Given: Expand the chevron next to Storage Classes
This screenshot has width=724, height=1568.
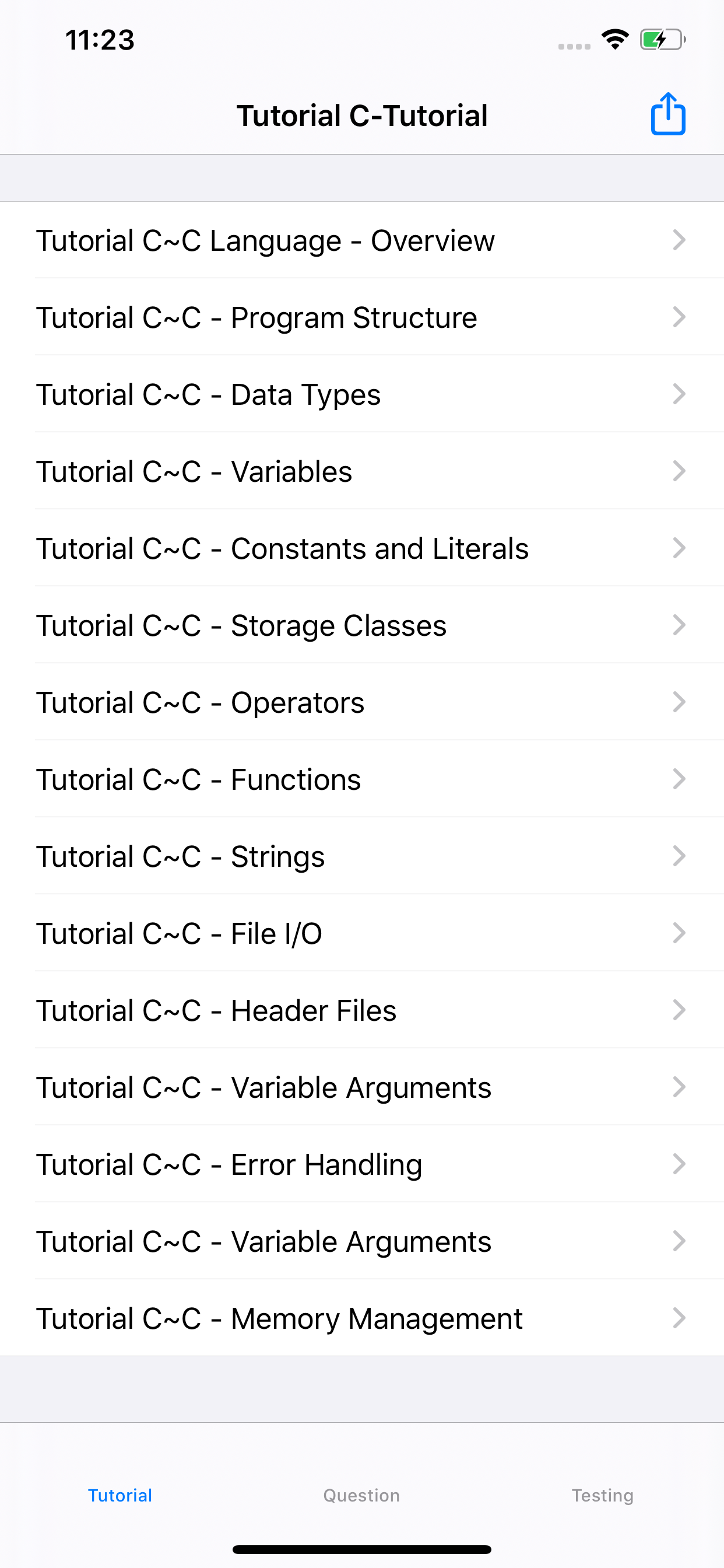Looking at the screenshot, I should (x=680, y=625).
